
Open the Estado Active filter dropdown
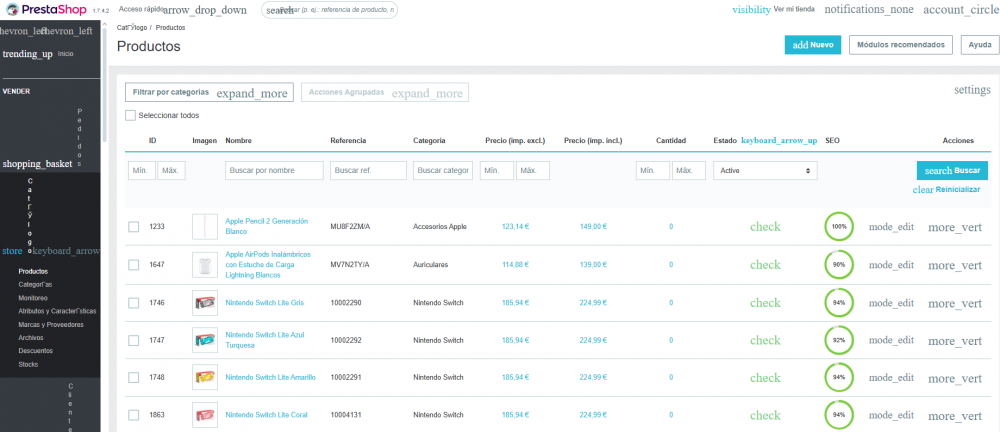point(765,171)
